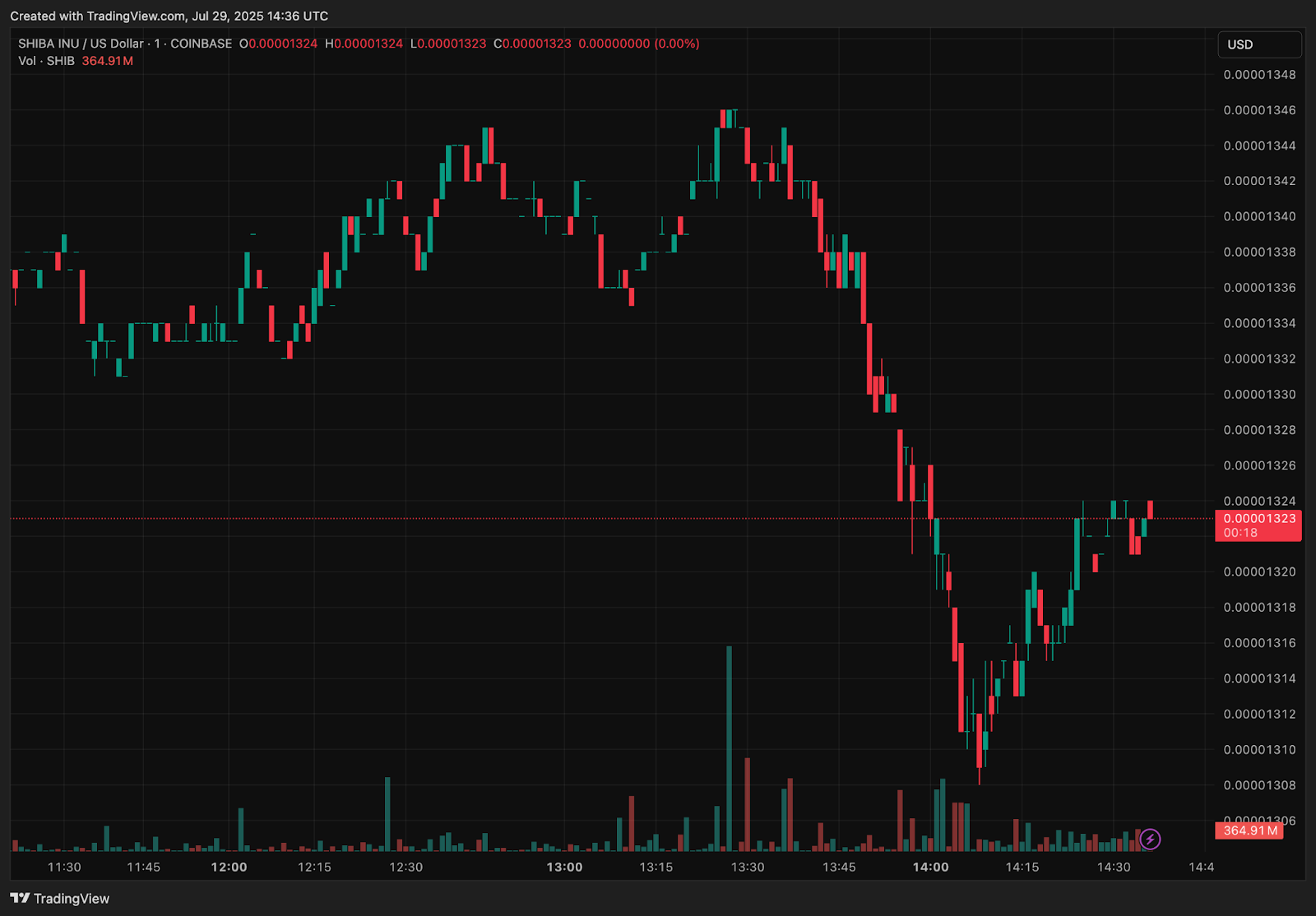Click the red volume label 364.91 M
This screenshot has height=916, width=1316.
[1249, 830]
